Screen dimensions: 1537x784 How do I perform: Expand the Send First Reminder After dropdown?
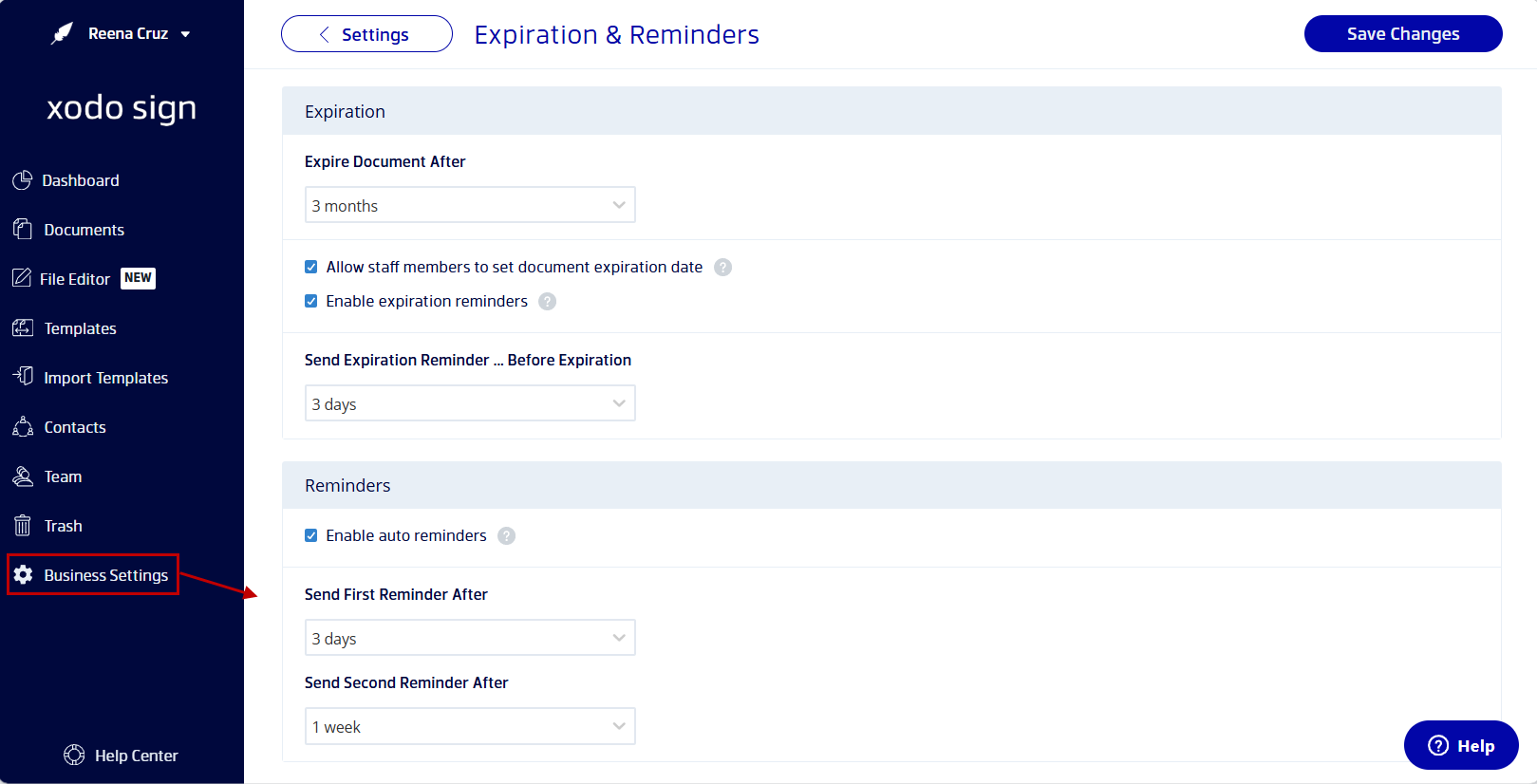[470, 637]
